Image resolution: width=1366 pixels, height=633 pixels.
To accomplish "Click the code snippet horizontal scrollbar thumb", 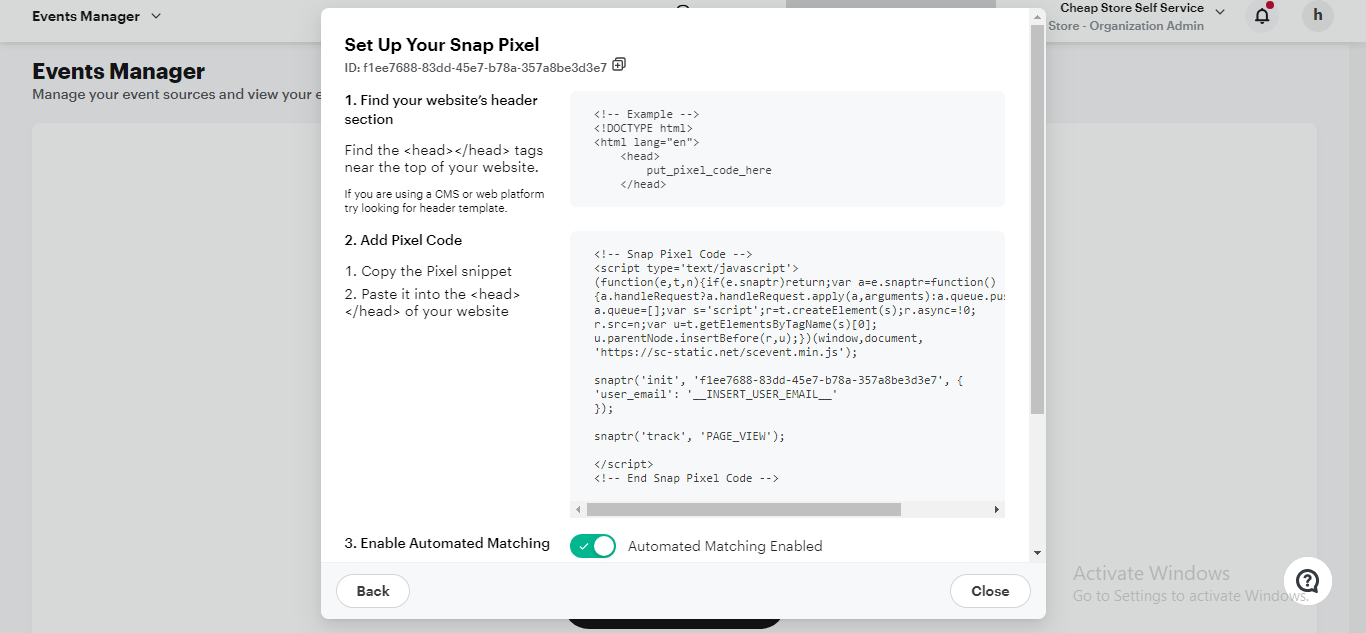I will 743,510.
